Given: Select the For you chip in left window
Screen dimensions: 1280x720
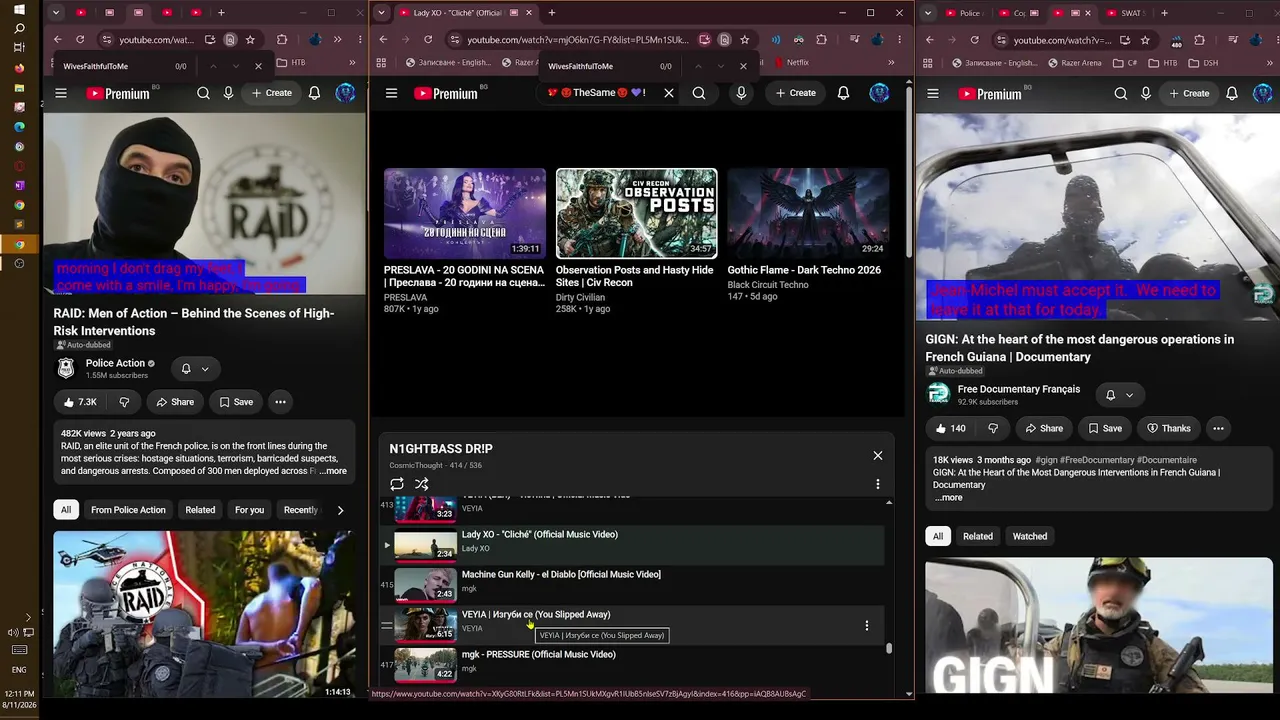Looking at the screenshot, I should pos(249,510).
